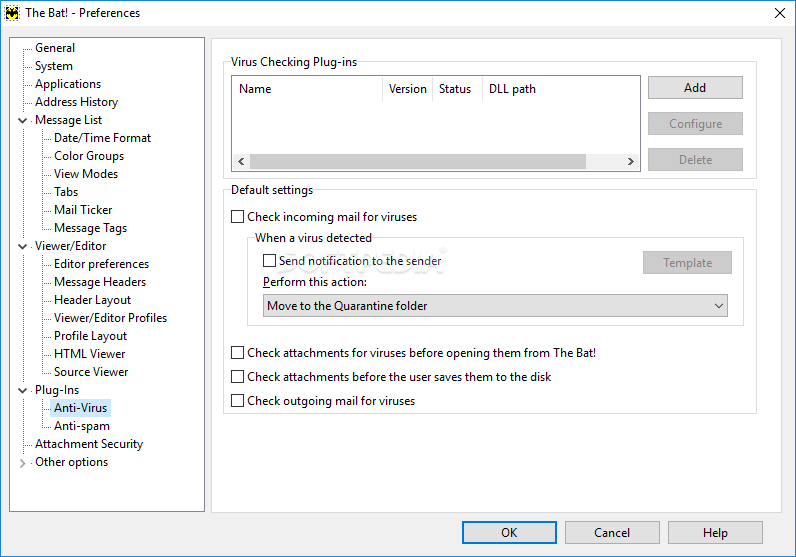Close the Preferences window
The width and height of the screenshot is (796, 557).
(x=780, y=13)
